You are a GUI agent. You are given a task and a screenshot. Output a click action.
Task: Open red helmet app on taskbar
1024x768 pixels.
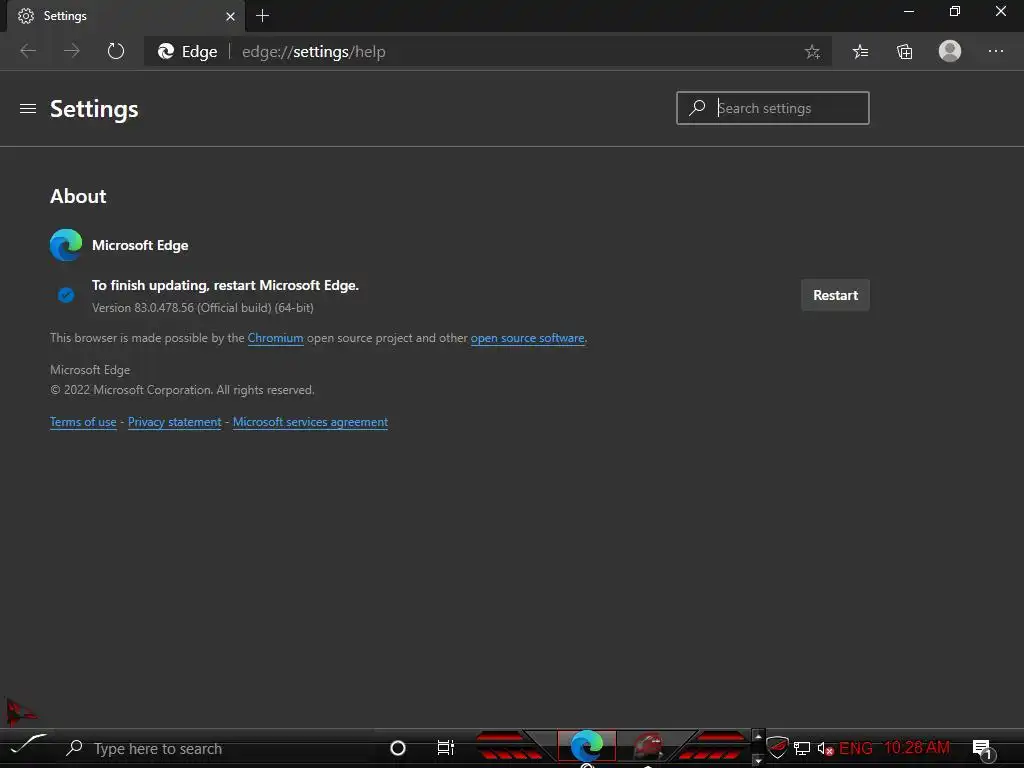(x=648, y=746)
